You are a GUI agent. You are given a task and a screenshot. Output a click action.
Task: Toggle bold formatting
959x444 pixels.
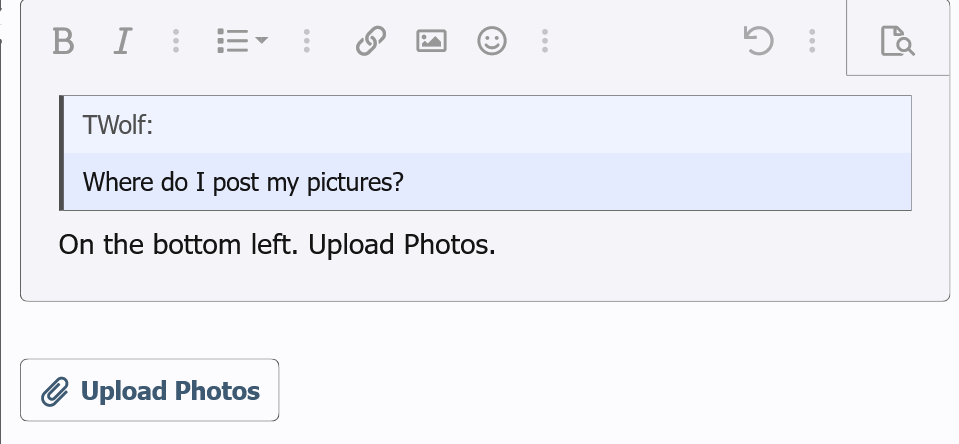(x=63, y=41)
